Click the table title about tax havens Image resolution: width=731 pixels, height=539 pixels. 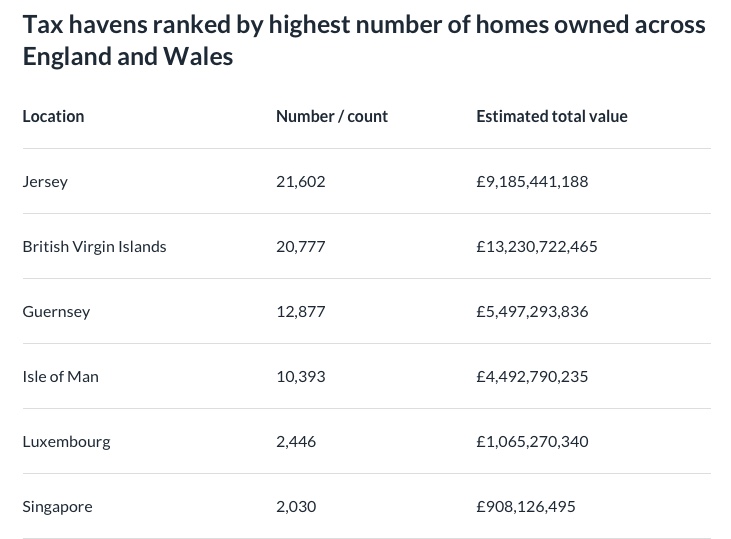point(364,40)
